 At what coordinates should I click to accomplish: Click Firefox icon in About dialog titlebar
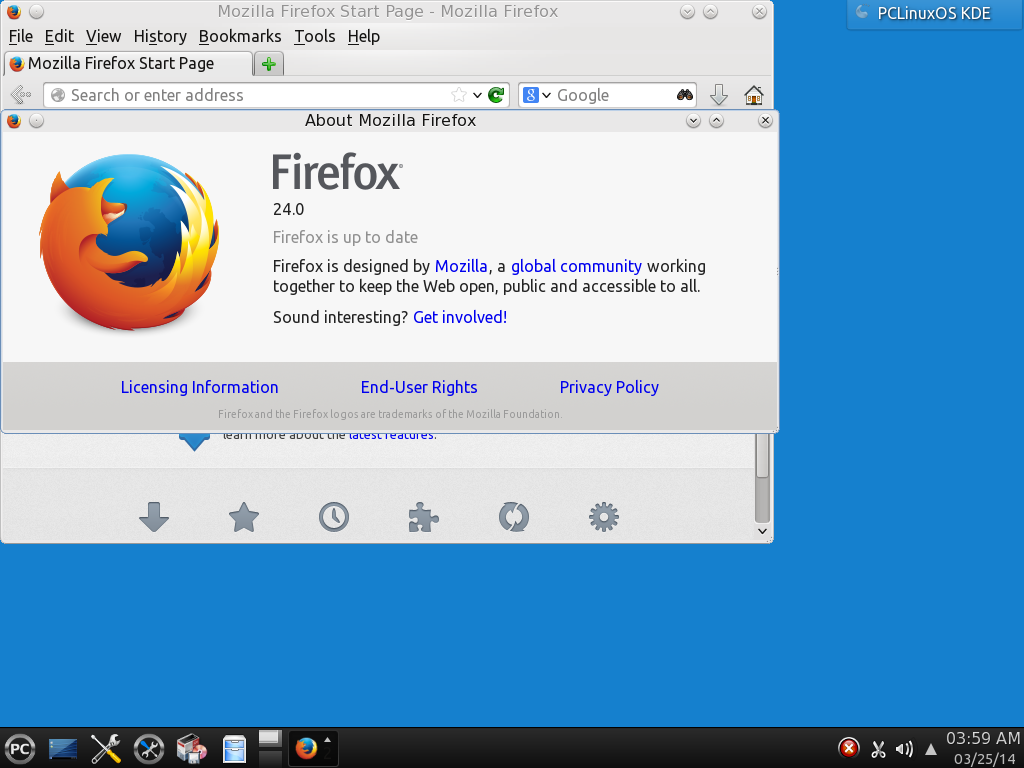14,121
